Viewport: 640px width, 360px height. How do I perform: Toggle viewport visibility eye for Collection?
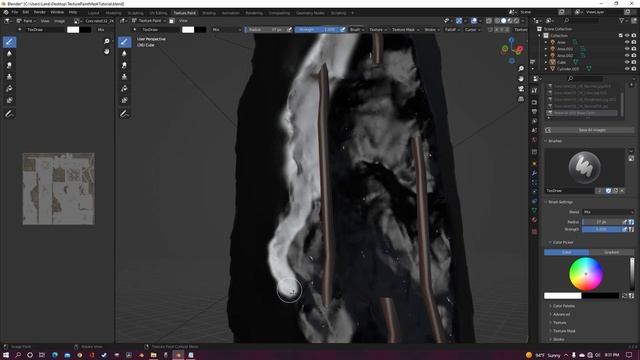tap(627, 36)
